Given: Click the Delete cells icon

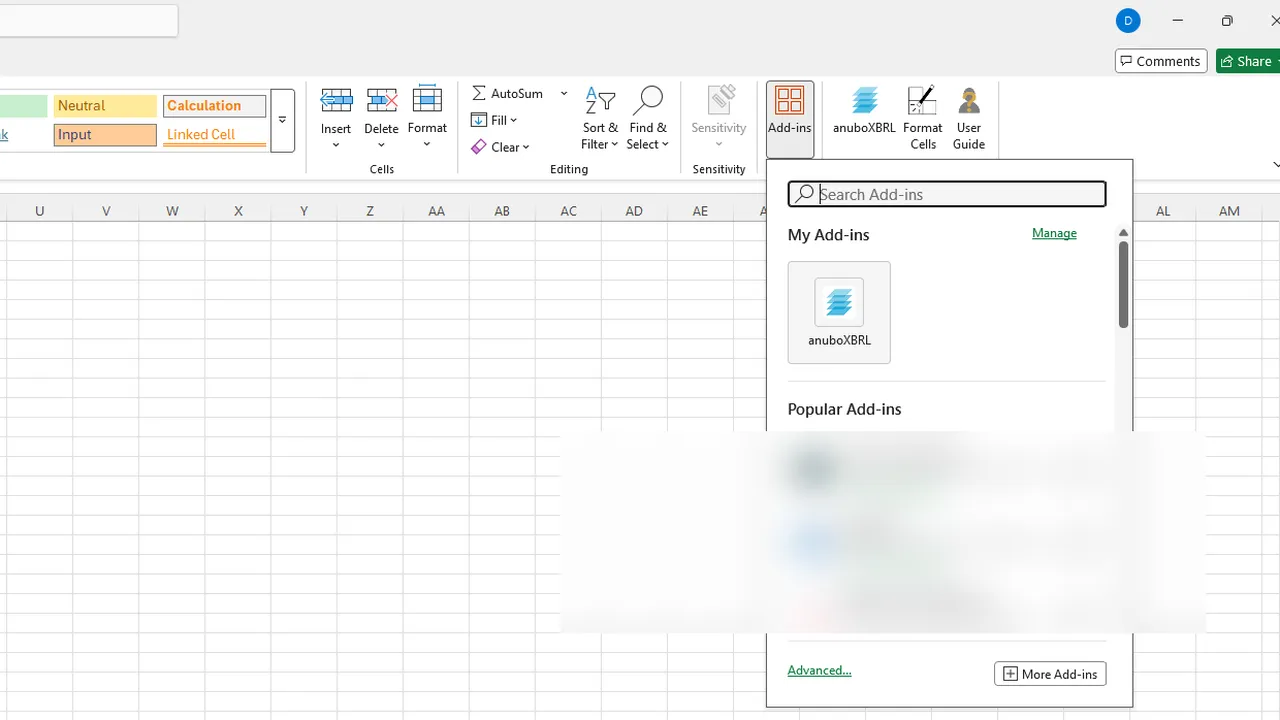Looking at the screenshot, I should pyautogui.click(x=381, y=100).
